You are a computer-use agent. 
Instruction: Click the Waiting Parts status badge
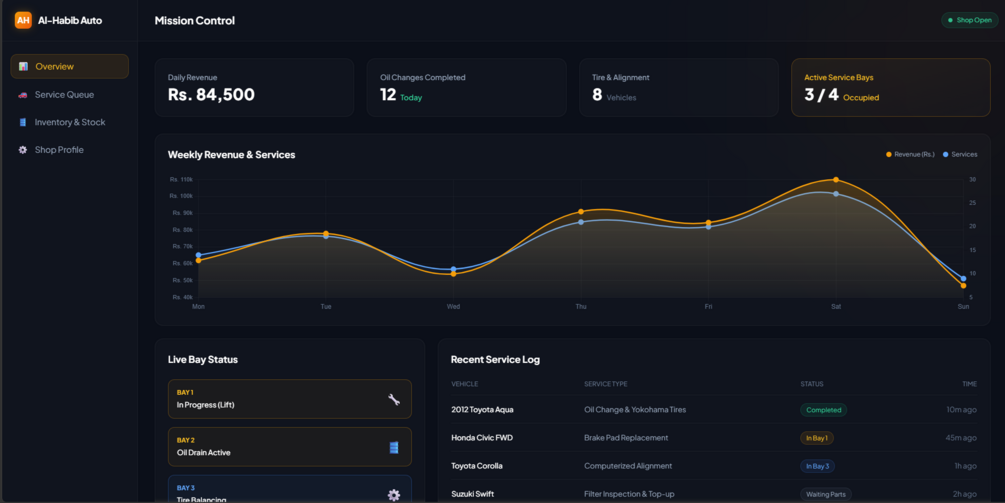tap(826, 495)
